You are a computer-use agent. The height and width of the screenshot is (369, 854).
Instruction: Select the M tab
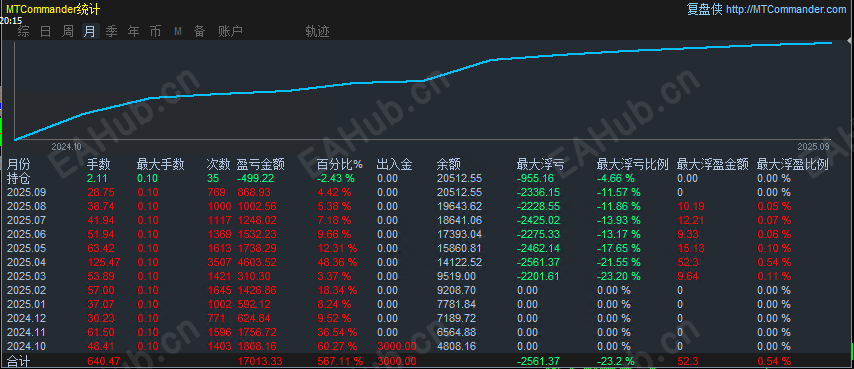point(178,32)
